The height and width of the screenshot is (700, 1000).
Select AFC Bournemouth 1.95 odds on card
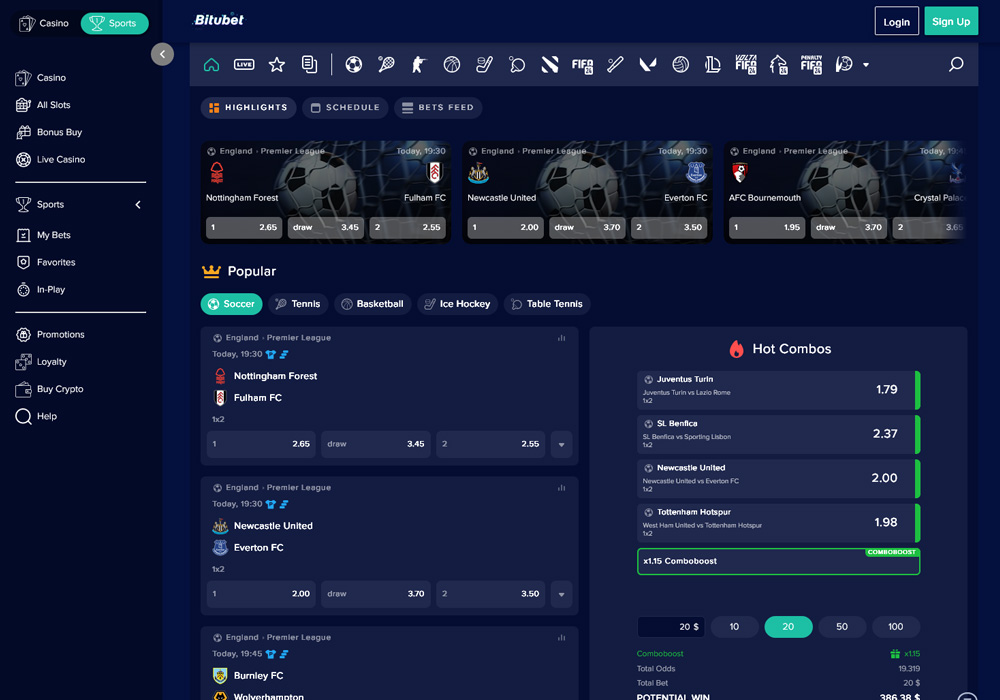(x=767, y=228)
